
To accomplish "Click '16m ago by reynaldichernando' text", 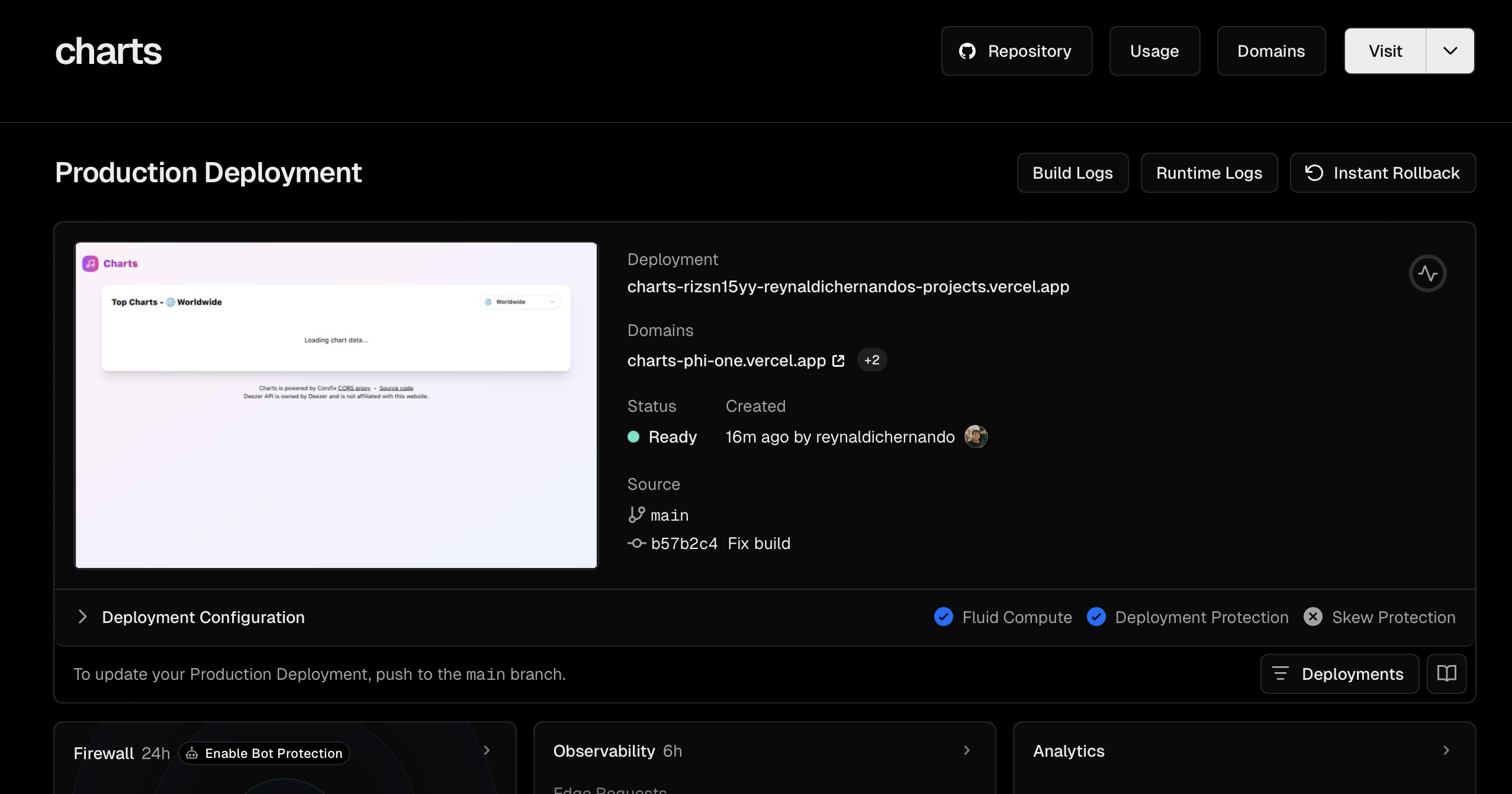I will coord(840,437).
